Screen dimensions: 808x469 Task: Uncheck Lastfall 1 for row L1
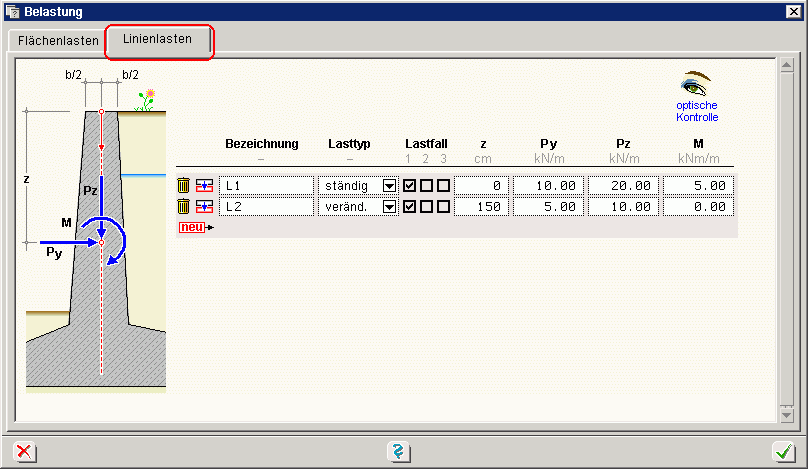410,185
